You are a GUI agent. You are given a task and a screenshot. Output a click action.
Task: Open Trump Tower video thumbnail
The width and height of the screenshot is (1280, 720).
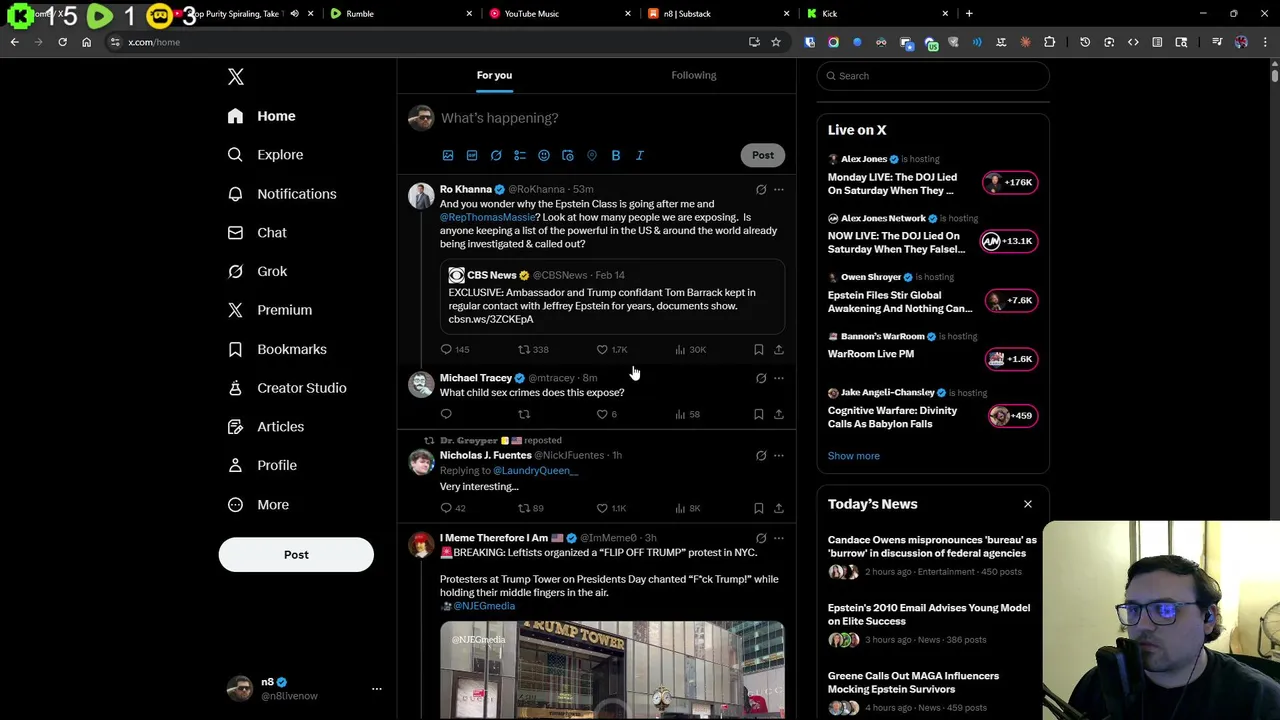pos(612,670)
